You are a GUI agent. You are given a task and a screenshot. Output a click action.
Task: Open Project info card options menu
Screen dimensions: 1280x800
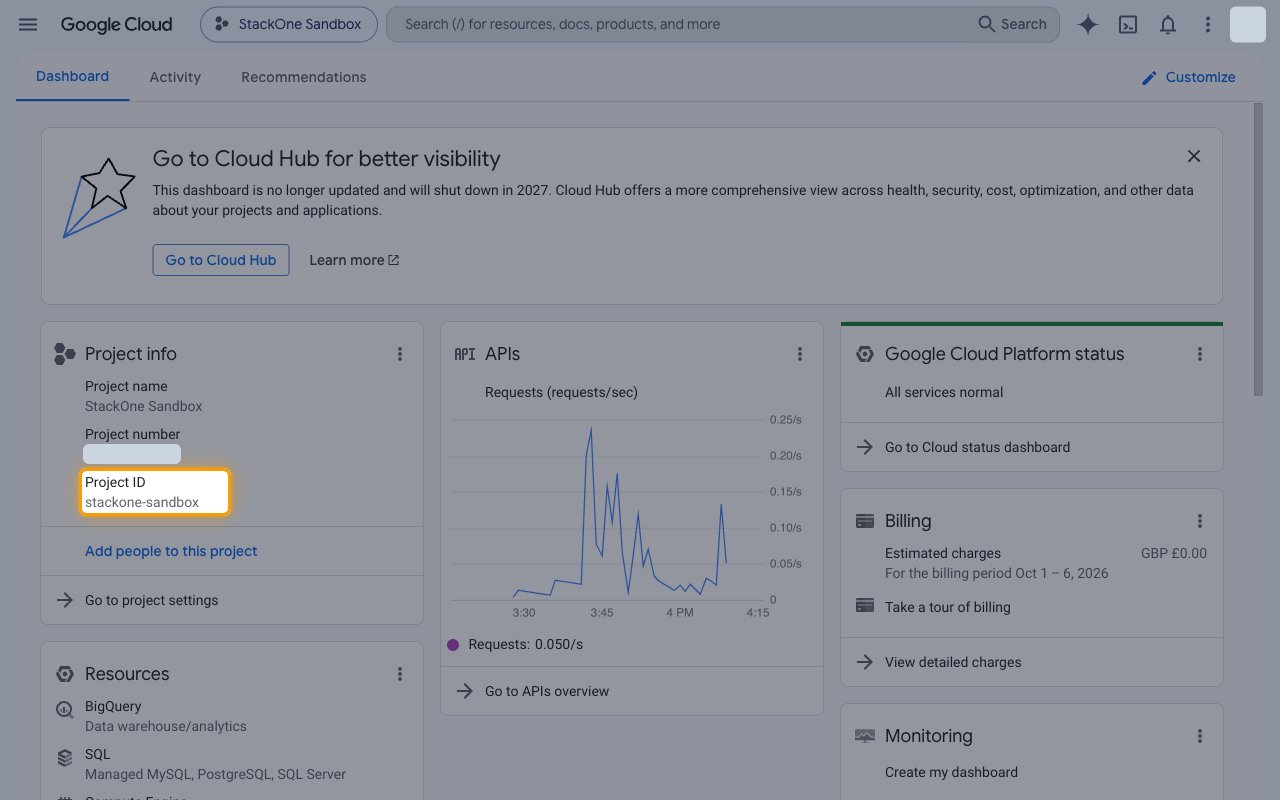pos(400,354)
